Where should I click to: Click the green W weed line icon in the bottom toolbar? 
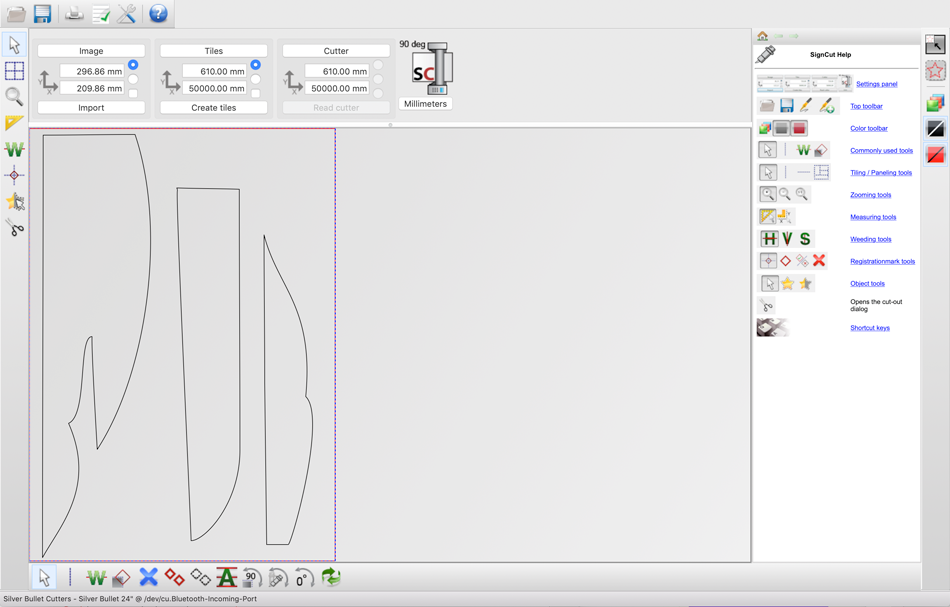pyautogui.click(x=96, y=578)
